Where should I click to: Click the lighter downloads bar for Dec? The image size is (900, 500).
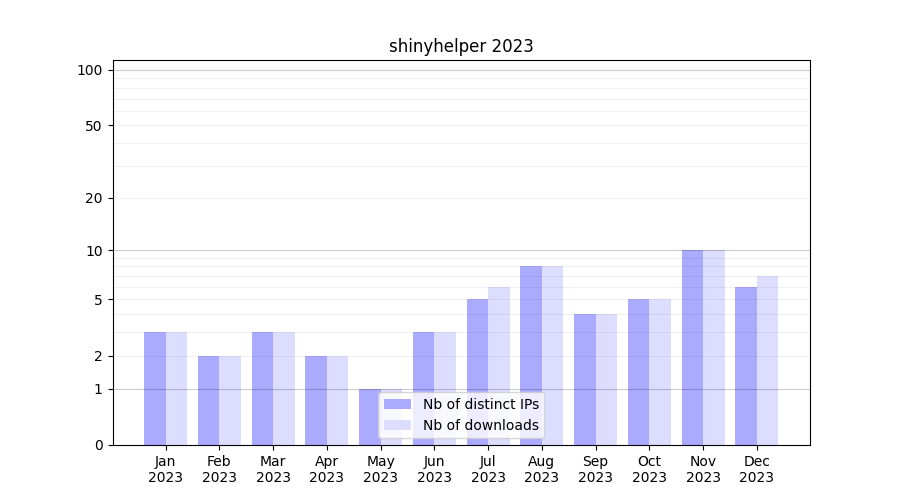(767, 360)
